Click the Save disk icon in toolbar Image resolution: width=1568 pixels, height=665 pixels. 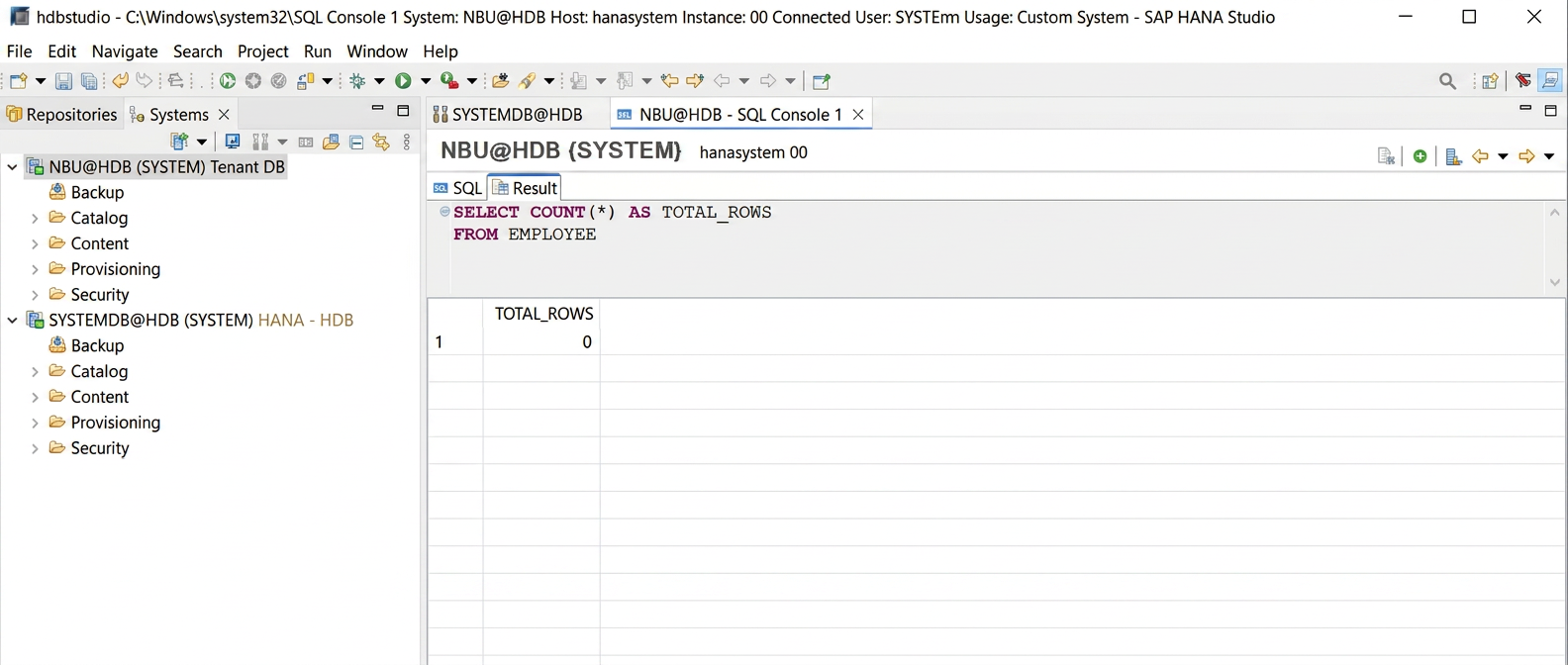(63, 81)
